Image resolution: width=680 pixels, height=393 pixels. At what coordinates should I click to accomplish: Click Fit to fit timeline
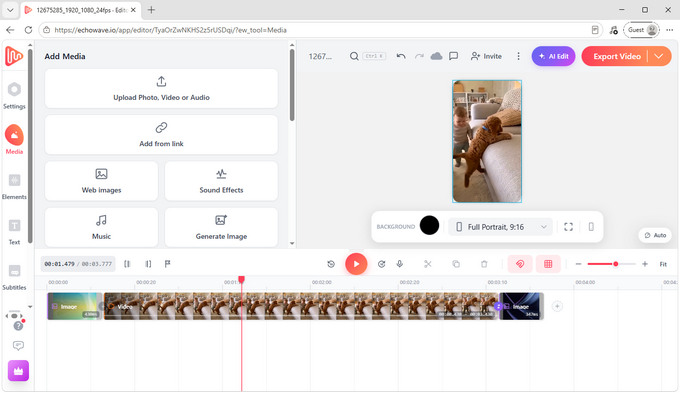tap(663, 264)
